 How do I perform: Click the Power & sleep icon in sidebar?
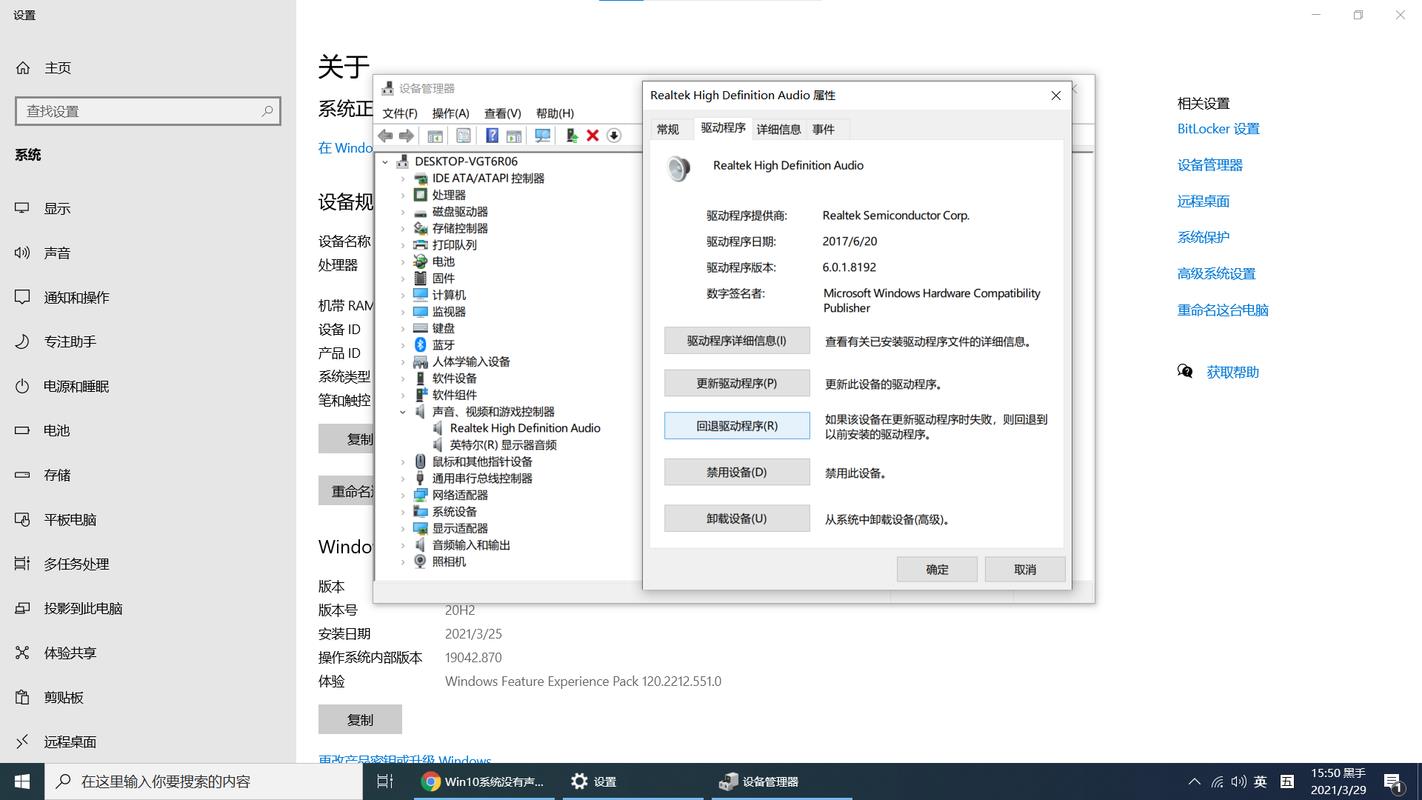[x=22, y=386]
